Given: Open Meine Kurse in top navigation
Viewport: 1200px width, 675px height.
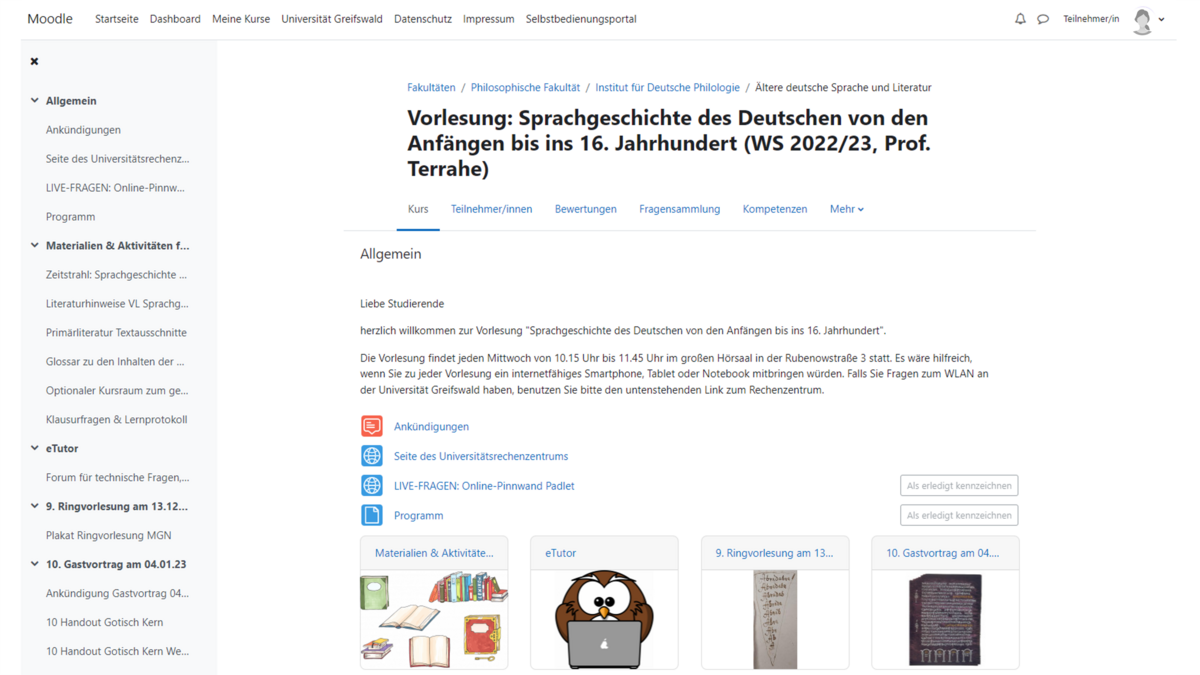Looking at the screenshot, I should coord(241,19).
